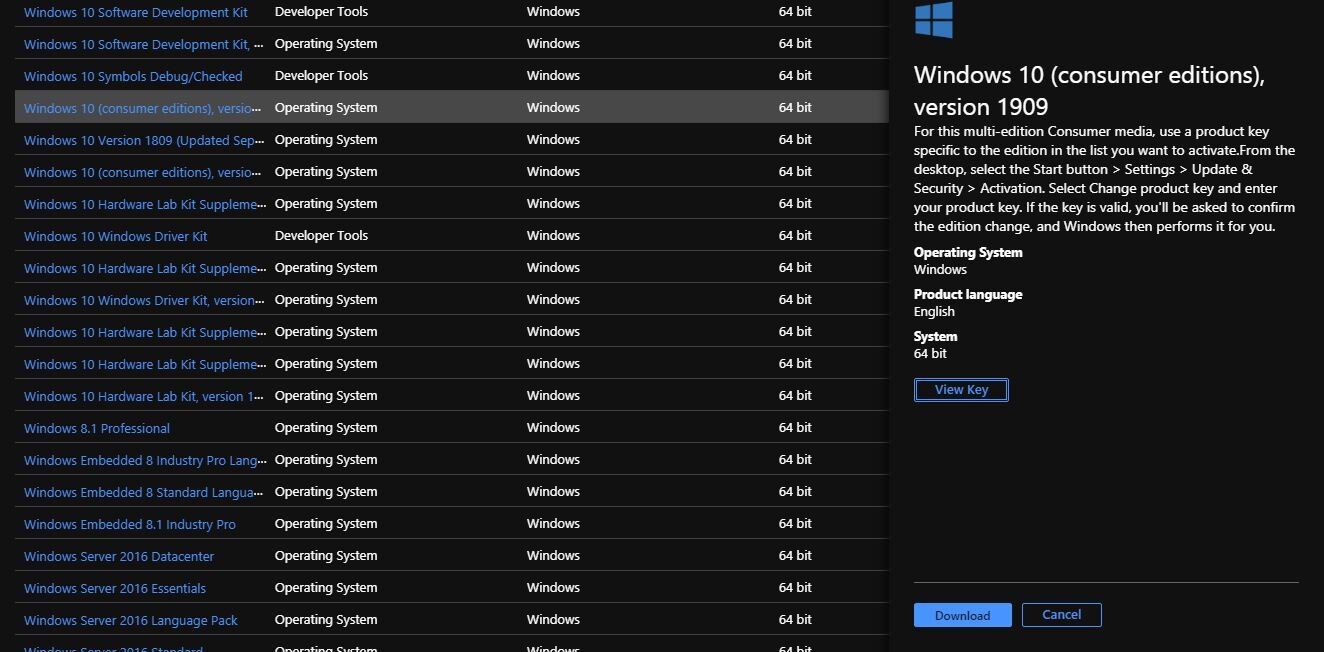Click the '64 bit' value under System
Image resolution: width=1324 pixels, height=652 pixels.
pyautogui.click(x=930, y=353)
